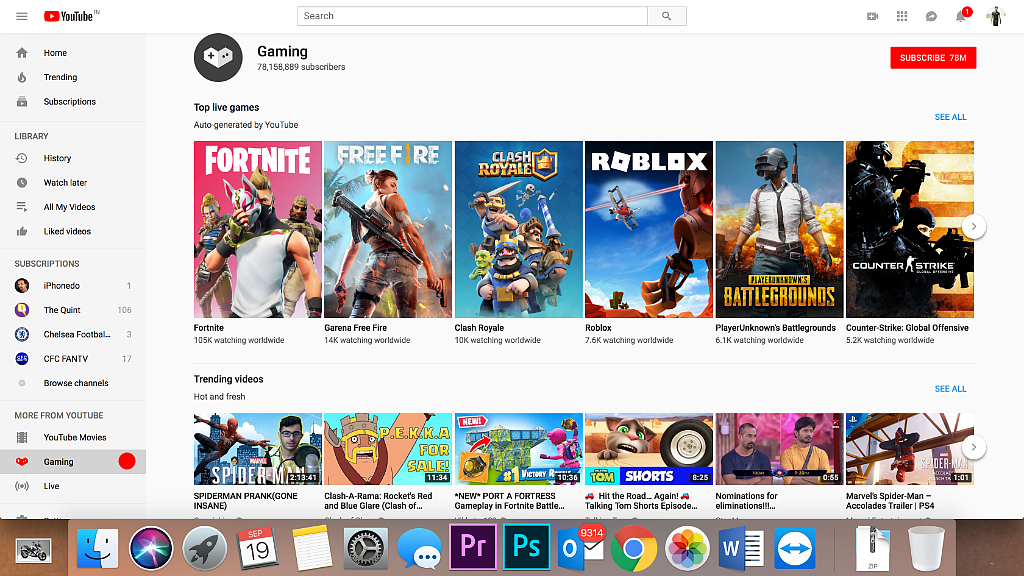Open Counter-Strike Global Offensive cover thumbnail
The image size is (1024, 576).
pyautogui.click(x=910, y=229)
